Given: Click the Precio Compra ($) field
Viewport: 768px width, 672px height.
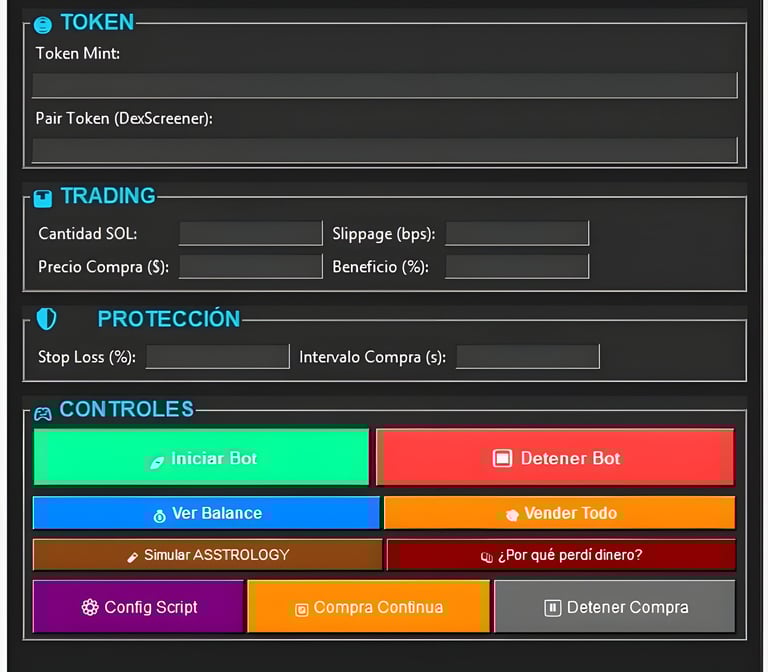Looking at the screenshot, I should click(x=251, y=266).
